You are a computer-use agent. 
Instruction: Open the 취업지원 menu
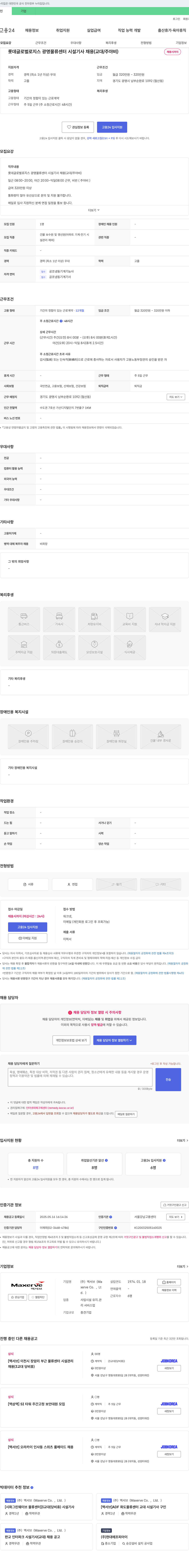(63, 30)
